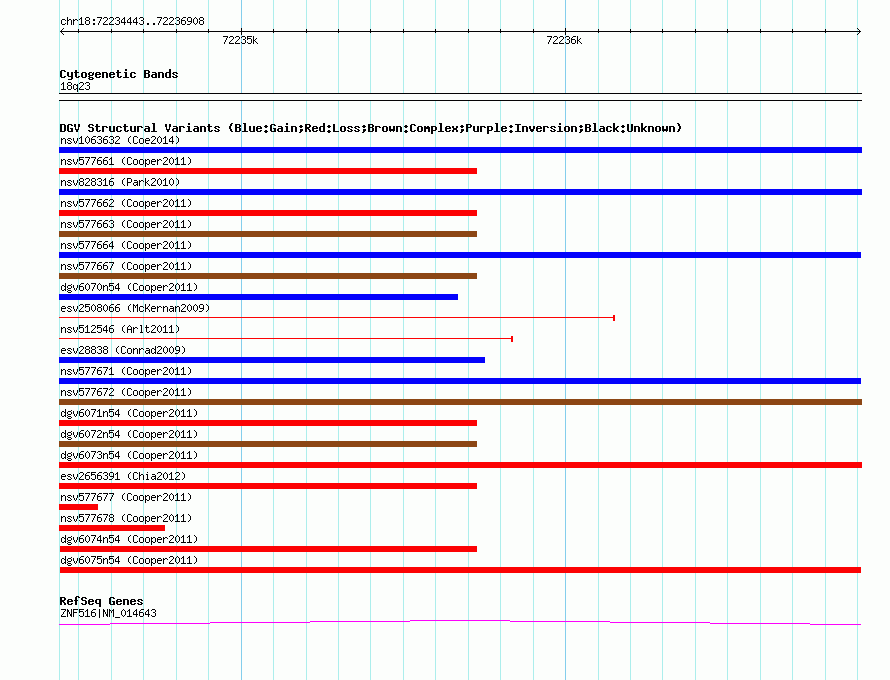Click the nsv1063632 (Coe2014) label
This screenshot has height=680, width=890.
(x=120, y=140)
